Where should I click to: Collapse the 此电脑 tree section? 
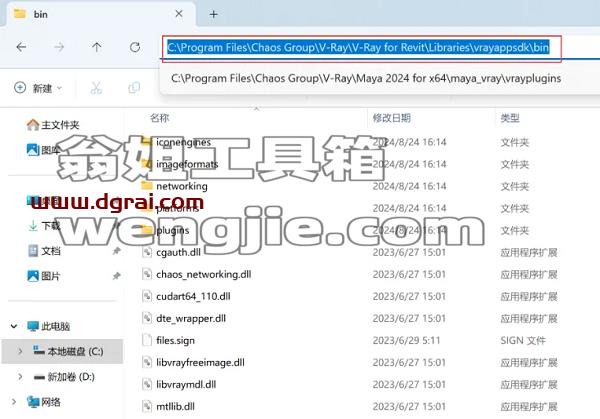14,326
